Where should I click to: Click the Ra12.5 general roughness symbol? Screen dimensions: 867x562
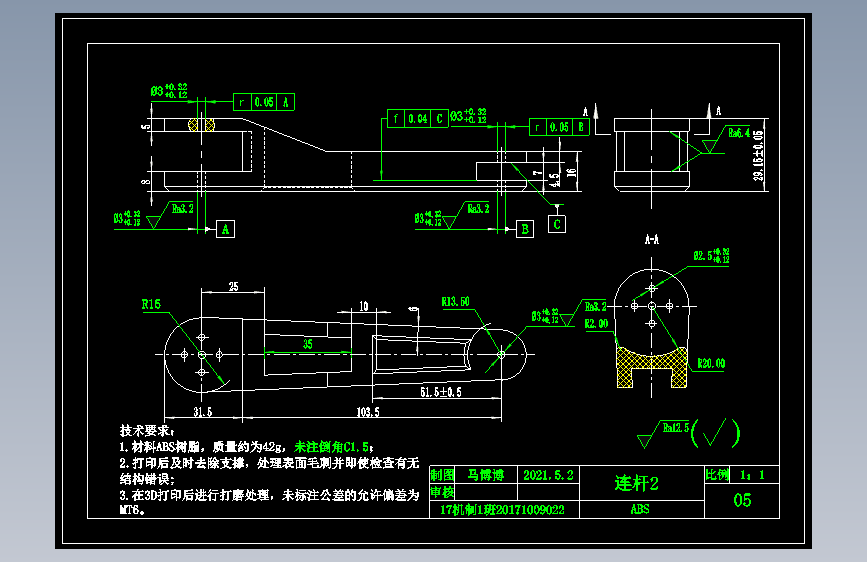click(664, 433)
